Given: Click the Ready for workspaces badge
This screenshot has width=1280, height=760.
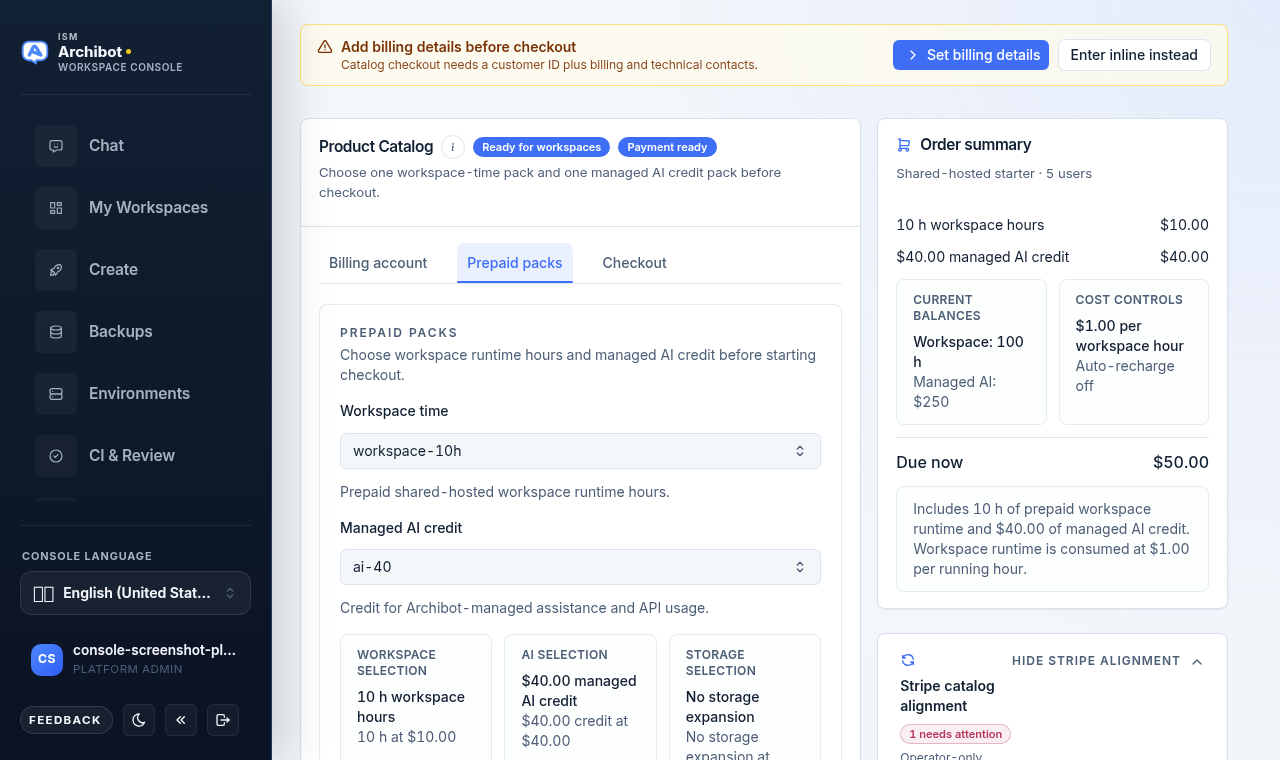Looking at the screenshot, I should click(x=541, y=147).
